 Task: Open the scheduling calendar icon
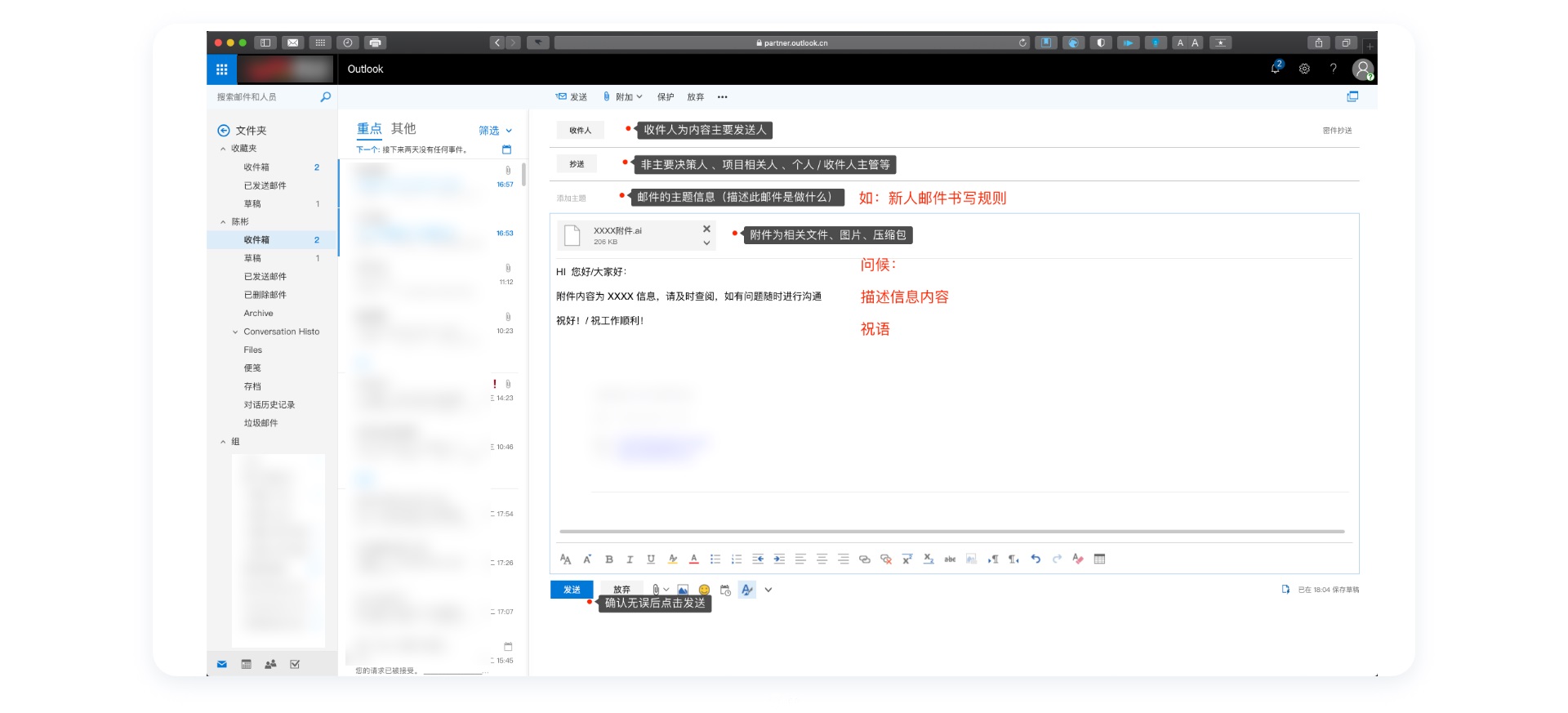(725, 590)
